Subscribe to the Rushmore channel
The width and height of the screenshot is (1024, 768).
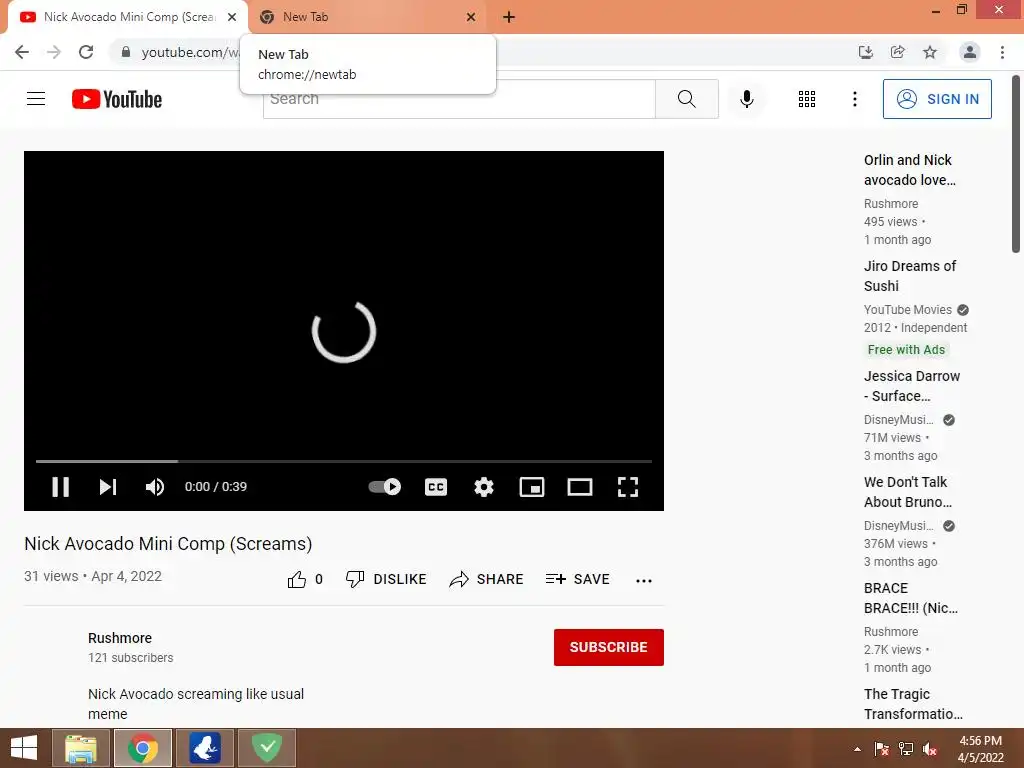(609, 647)
